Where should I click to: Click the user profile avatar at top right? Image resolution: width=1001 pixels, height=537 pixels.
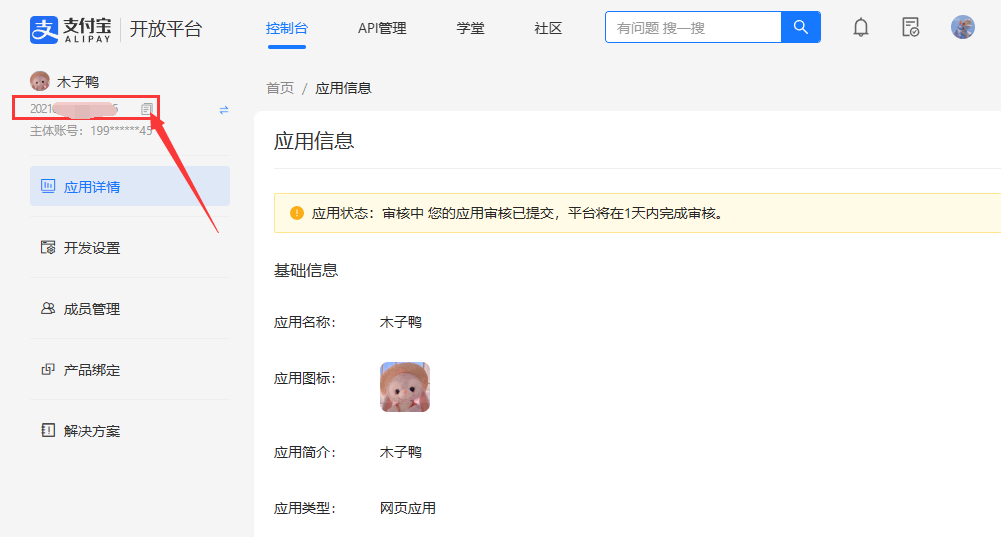coord(962,28)
